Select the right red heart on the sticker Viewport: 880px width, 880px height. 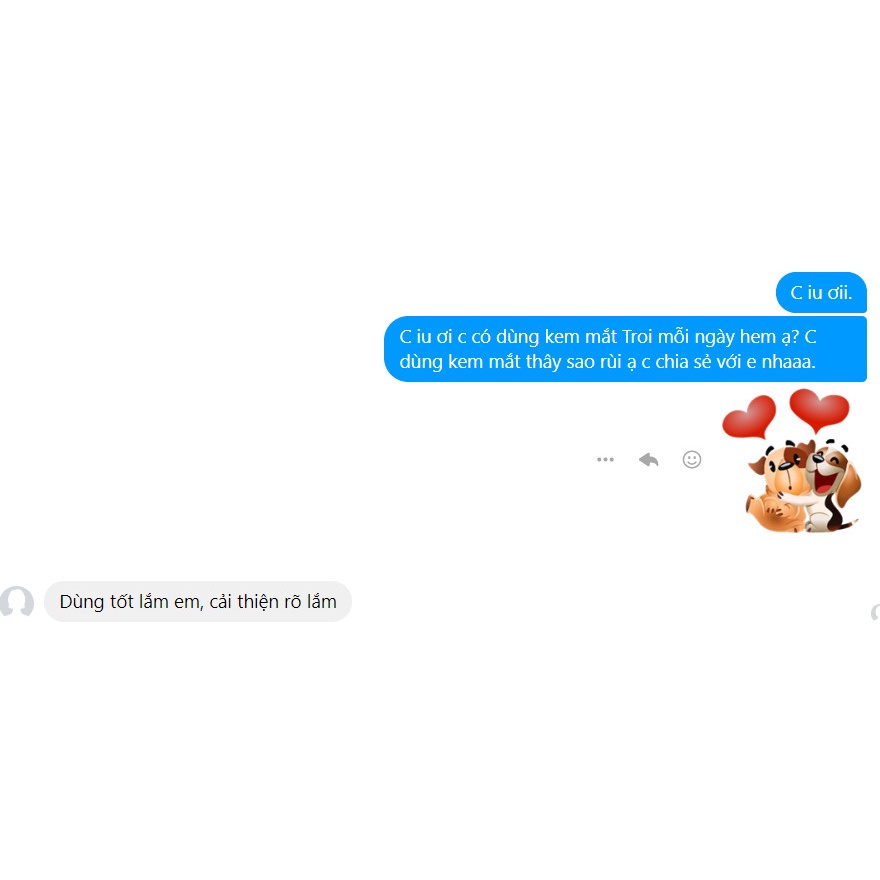[819, 410]
